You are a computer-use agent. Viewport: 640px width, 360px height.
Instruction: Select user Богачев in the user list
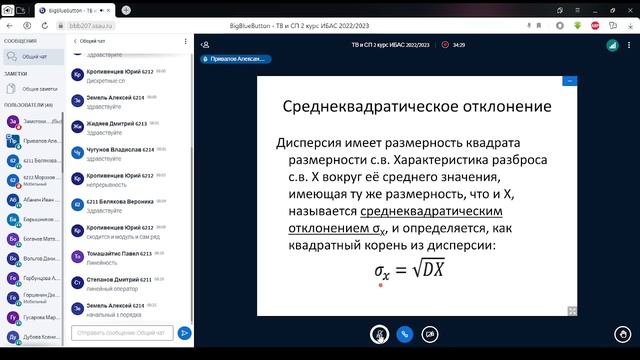click(33, 239)
